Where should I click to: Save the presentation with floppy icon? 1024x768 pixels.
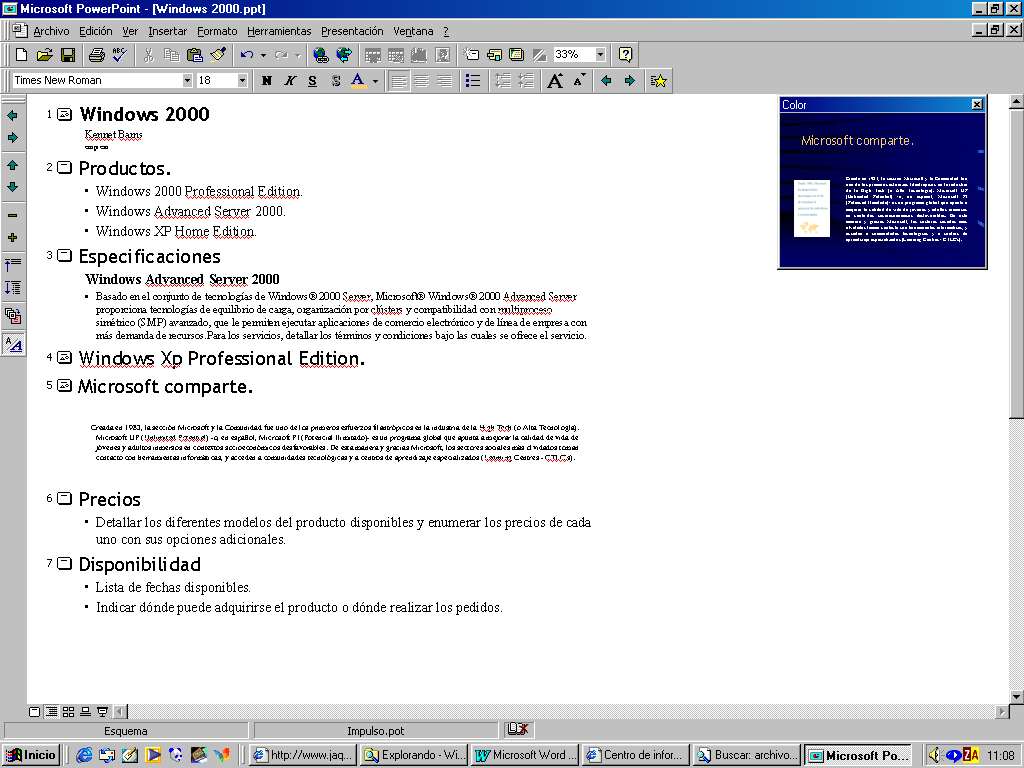click(68, 55)
